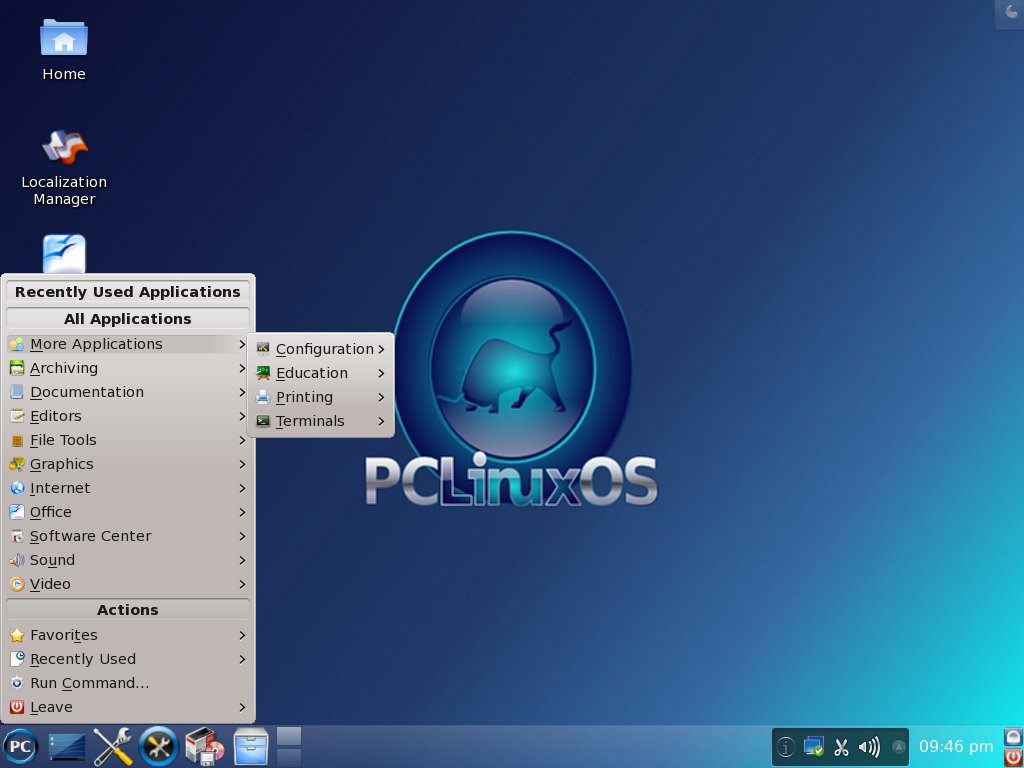This screenshot has width=1024, height=768.
Task: Switch to the upper virtual desktop in pager
Action: coord(289,736)
